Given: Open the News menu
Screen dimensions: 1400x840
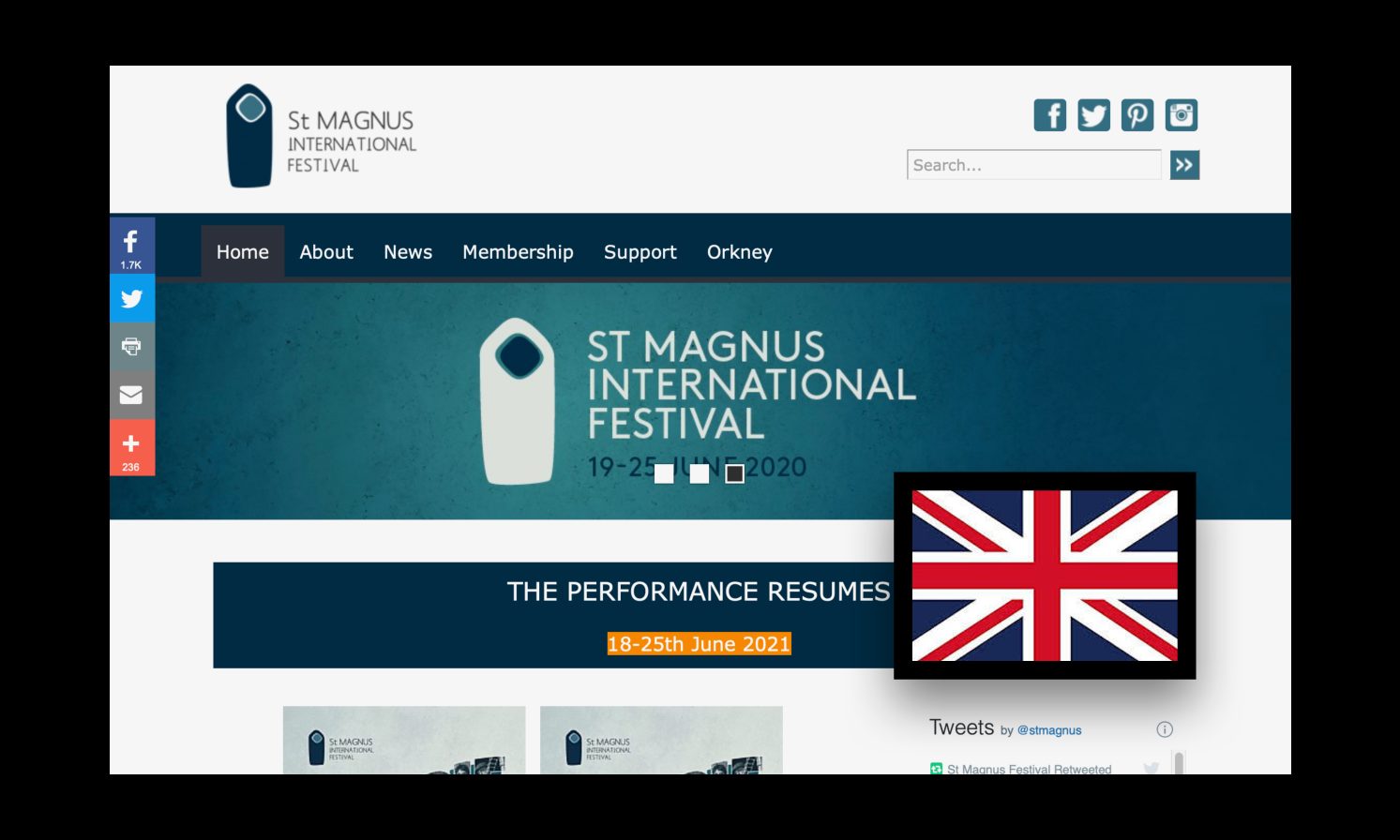Looking at the screenshot, I should pos(408,251).
